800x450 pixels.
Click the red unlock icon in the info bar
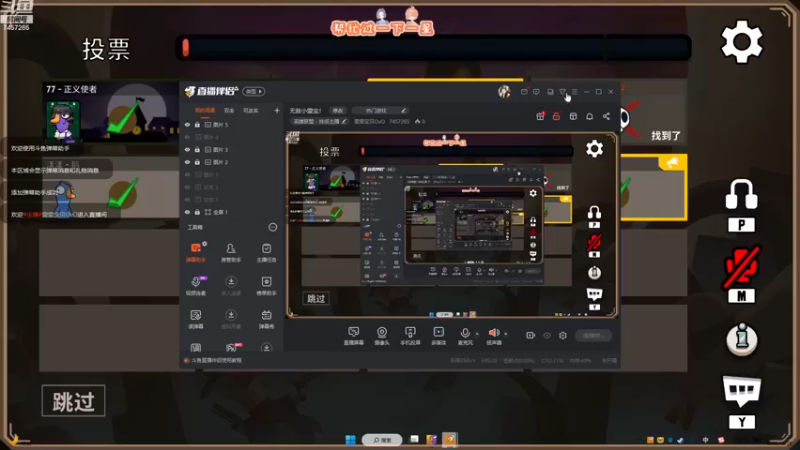click(557, 116)
